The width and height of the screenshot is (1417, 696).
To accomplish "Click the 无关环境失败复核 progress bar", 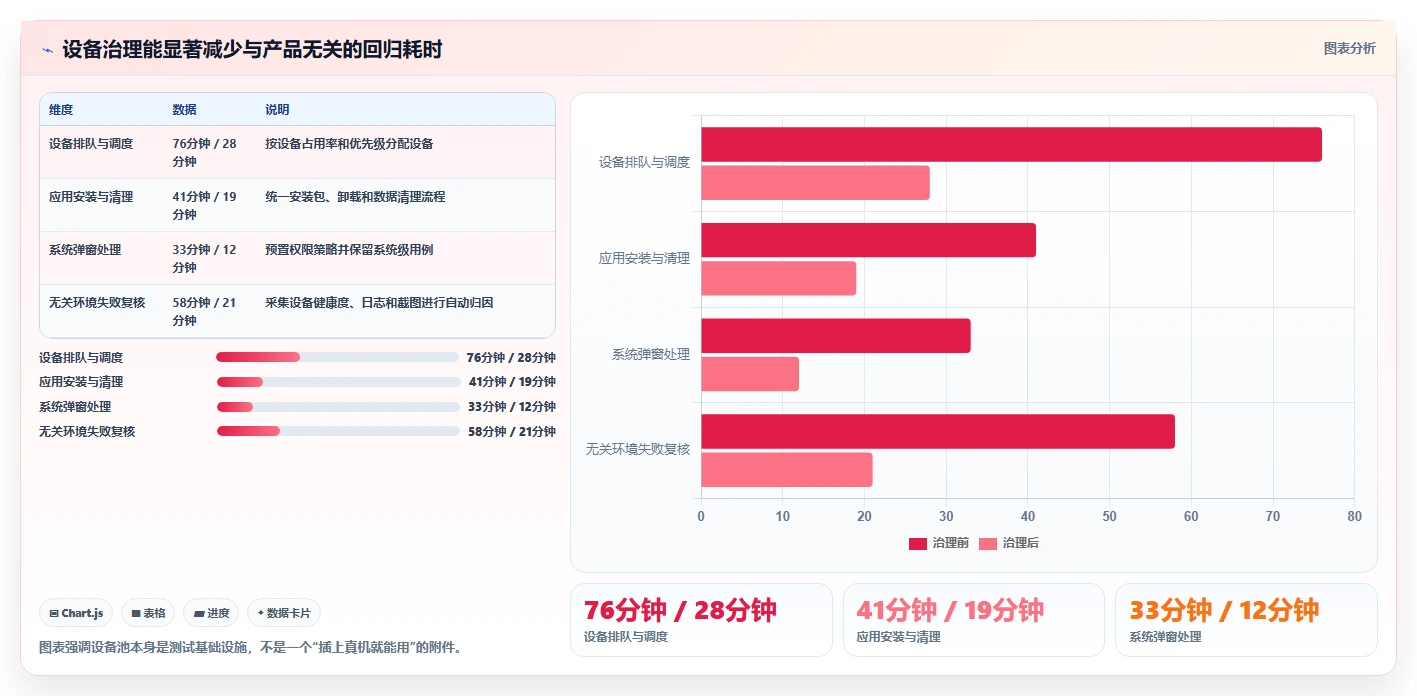I will [x=338, y=432].
